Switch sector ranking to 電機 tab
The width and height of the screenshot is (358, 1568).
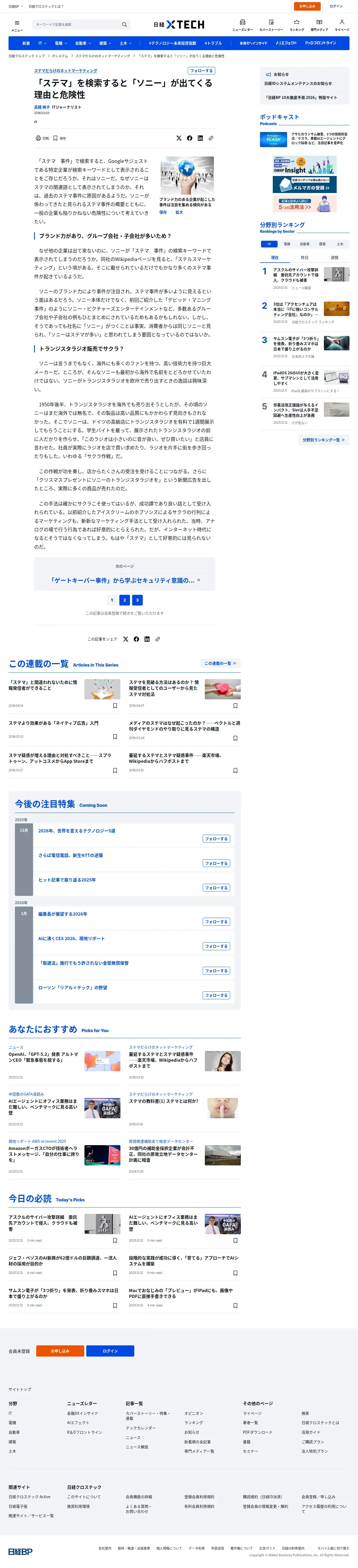point(287,244)
